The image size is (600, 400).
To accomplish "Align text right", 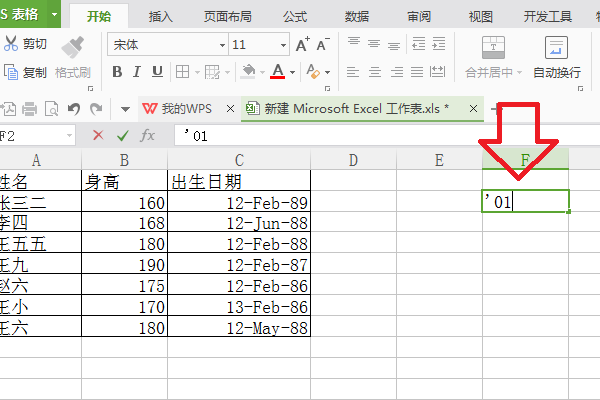I will pos(397,72).
